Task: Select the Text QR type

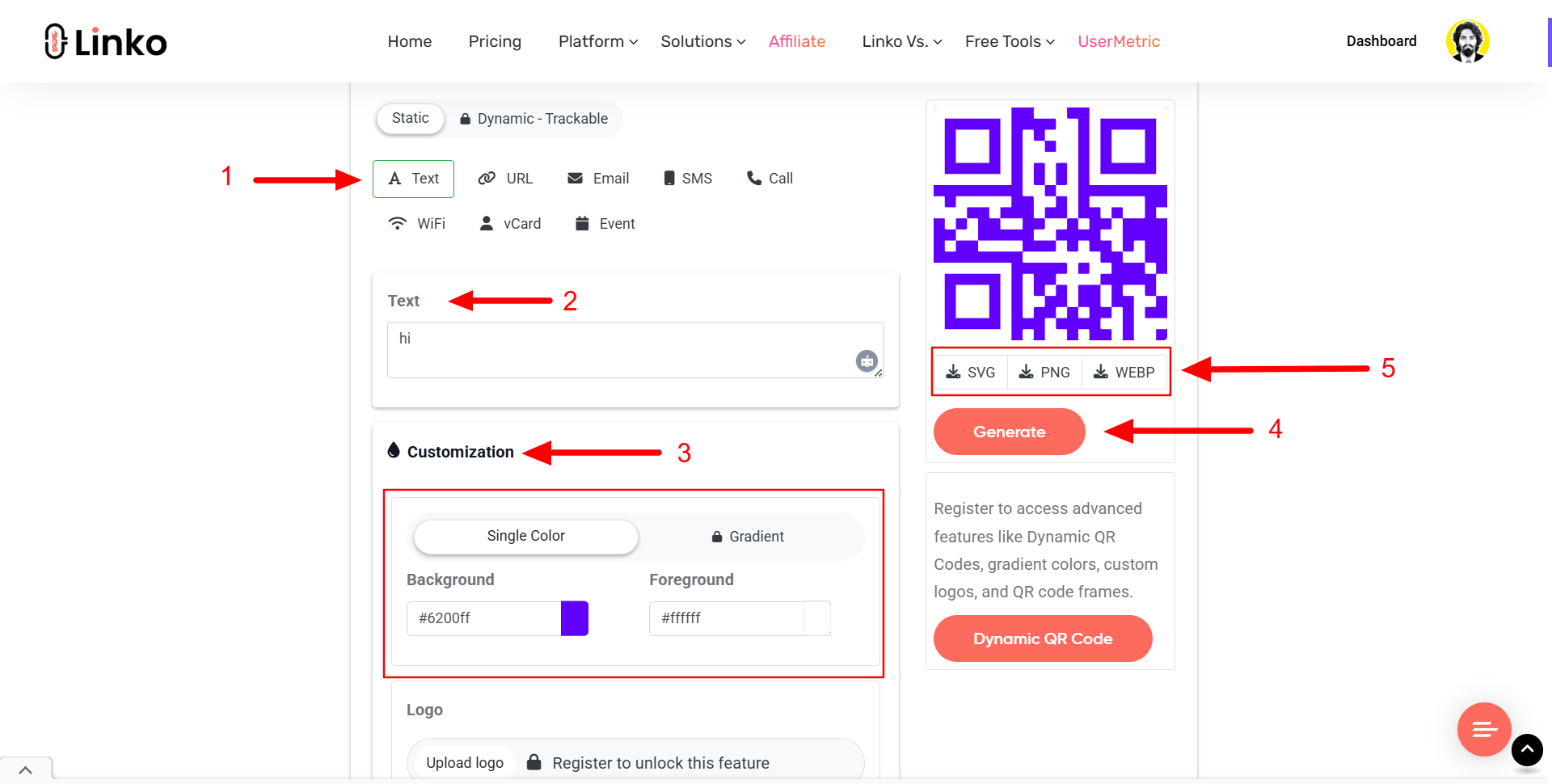Action: point(413,179)
